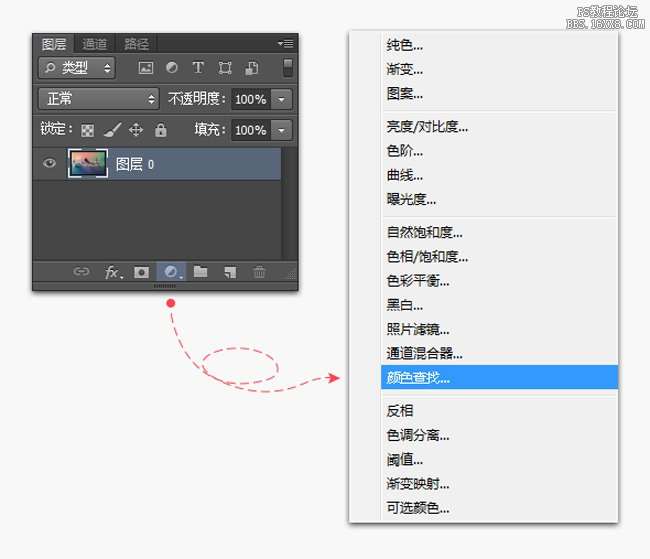Switch to the 图层 tab
Image resolution: width=650 pixels, height=559 pixels.
click(x=54, y=44)
